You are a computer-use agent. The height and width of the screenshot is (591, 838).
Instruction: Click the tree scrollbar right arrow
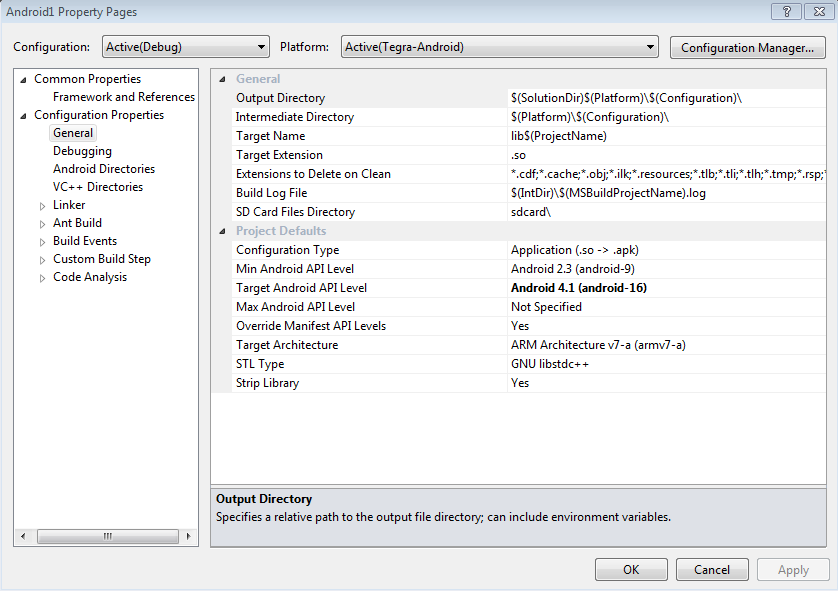(188, 536)
